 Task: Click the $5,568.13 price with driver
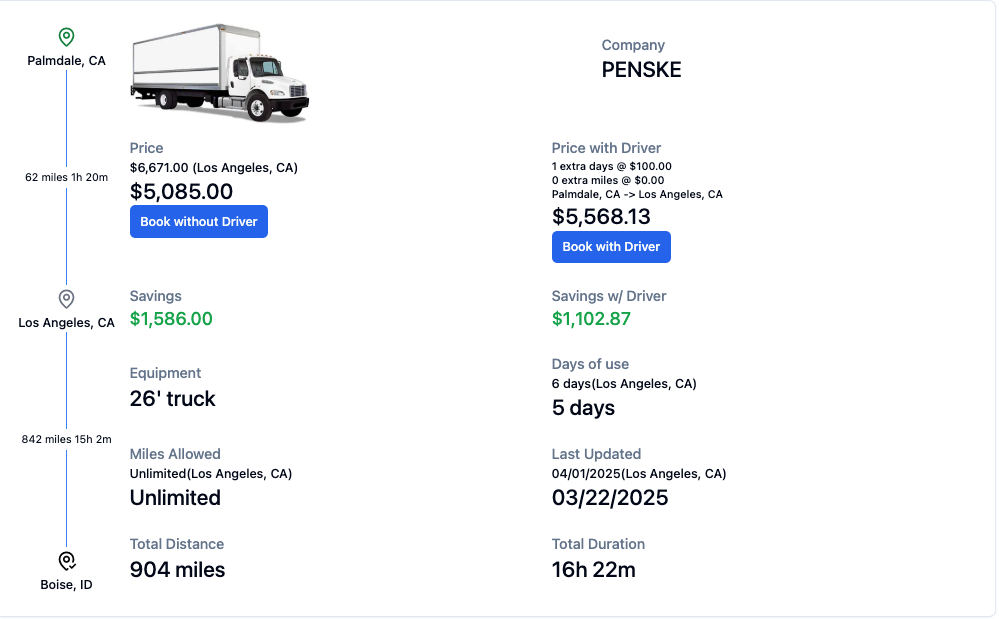[601, 217]
